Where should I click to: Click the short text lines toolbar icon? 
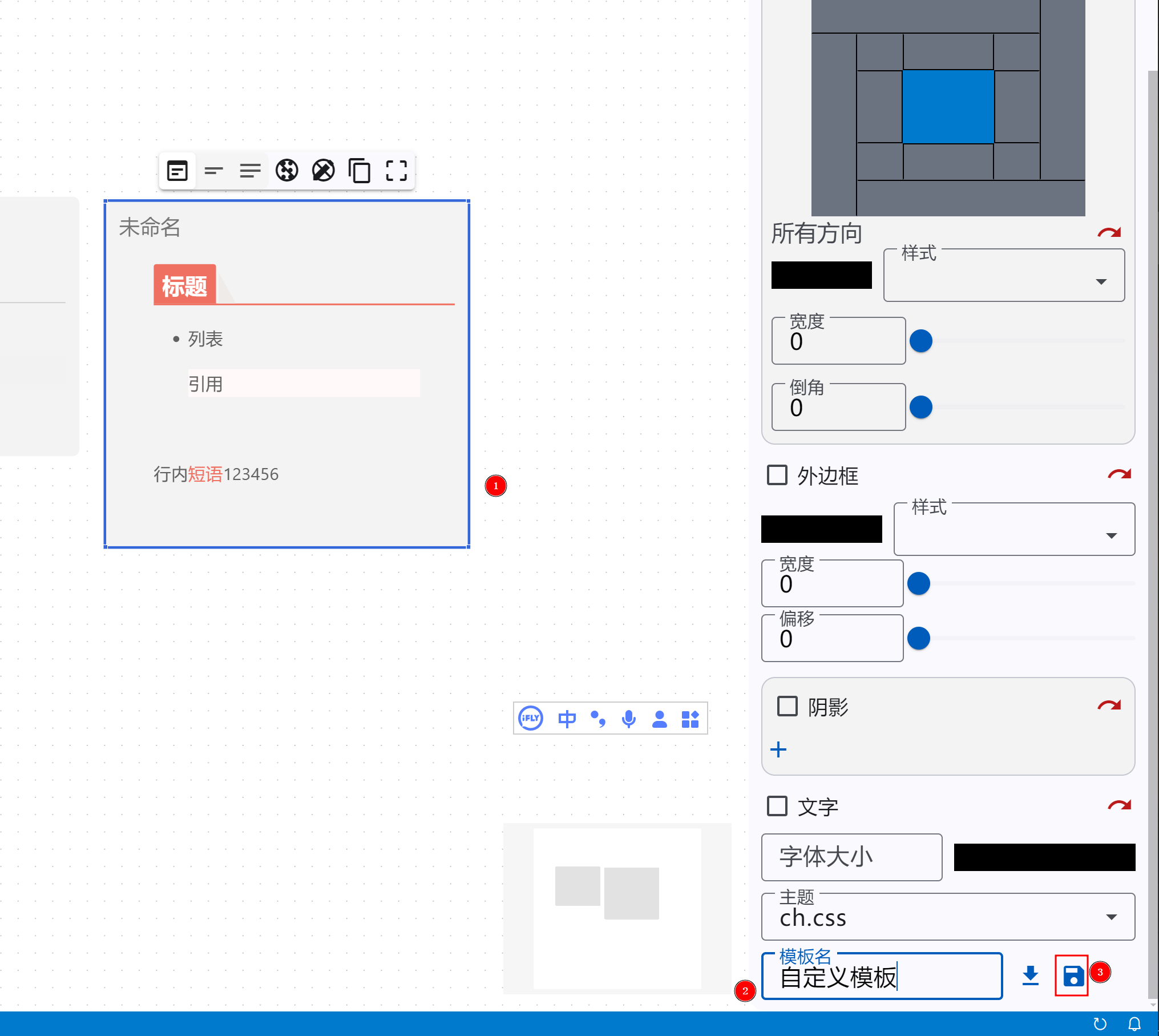pos(213,170)
